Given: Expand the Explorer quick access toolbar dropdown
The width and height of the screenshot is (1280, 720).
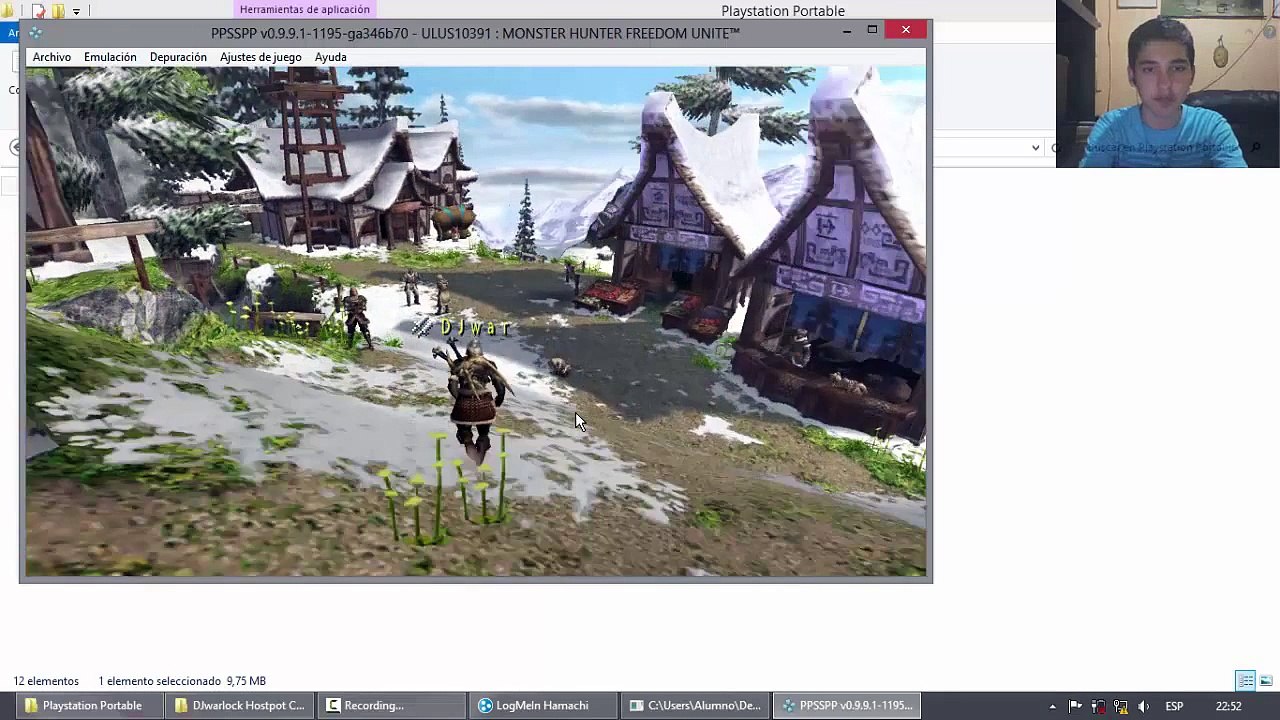Looking at the screenshot, I should tap(76, 11).
